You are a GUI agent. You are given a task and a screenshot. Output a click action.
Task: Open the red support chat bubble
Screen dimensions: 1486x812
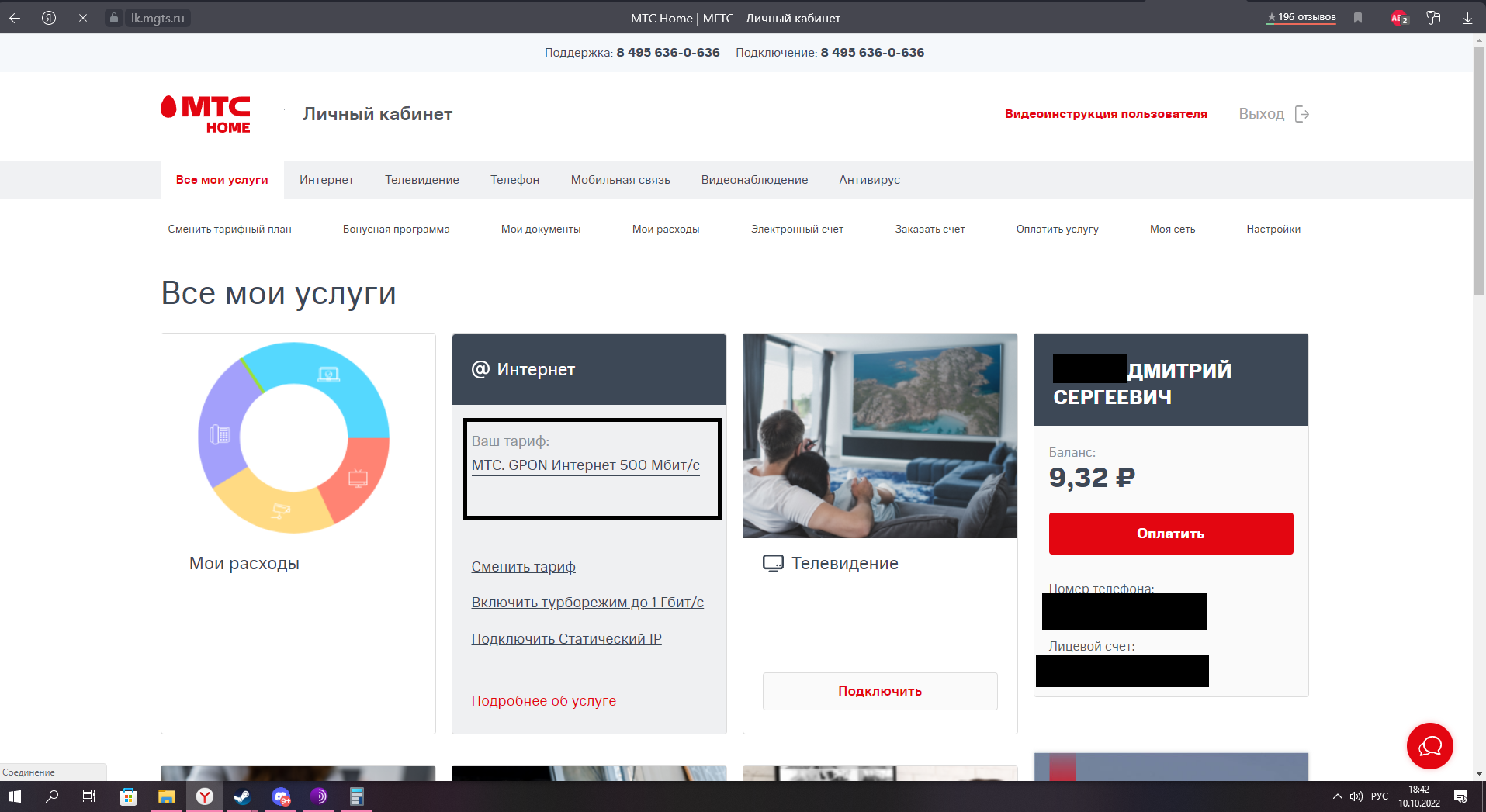[x=1429, y=746]
